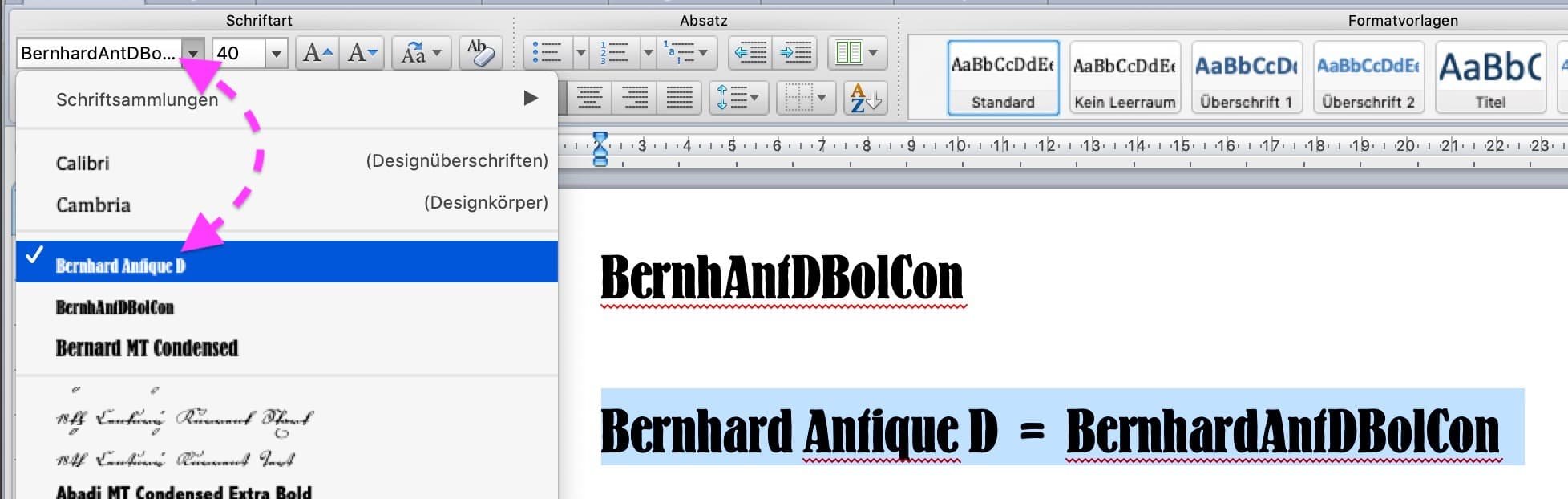Apply the Überschrift 2 style

click(1368, 78)
